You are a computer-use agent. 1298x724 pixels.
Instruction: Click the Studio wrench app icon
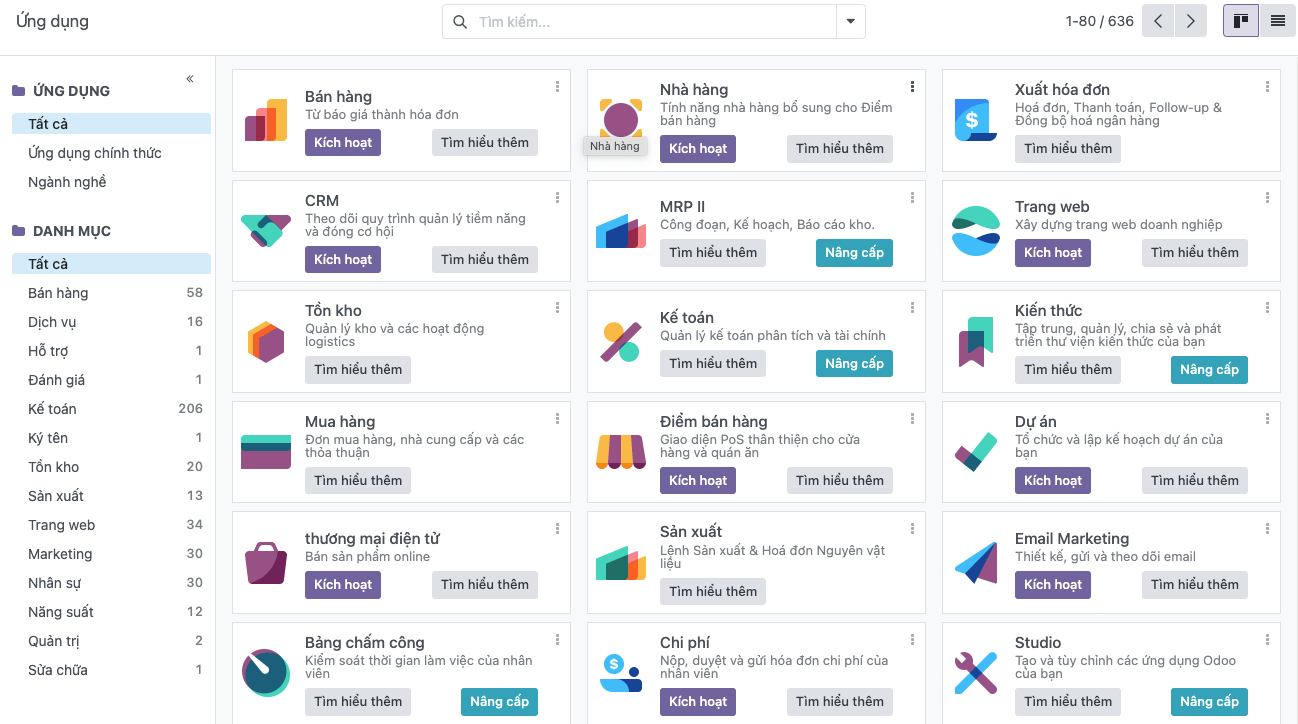tap(976, 674)
